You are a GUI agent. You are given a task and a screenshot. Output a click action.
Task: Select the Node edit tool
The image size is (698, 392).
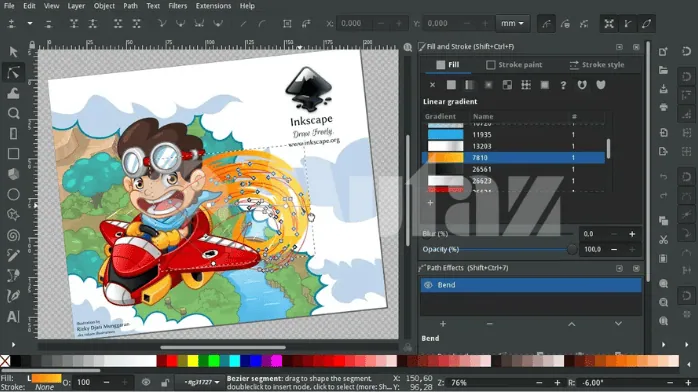pos(13,72)
